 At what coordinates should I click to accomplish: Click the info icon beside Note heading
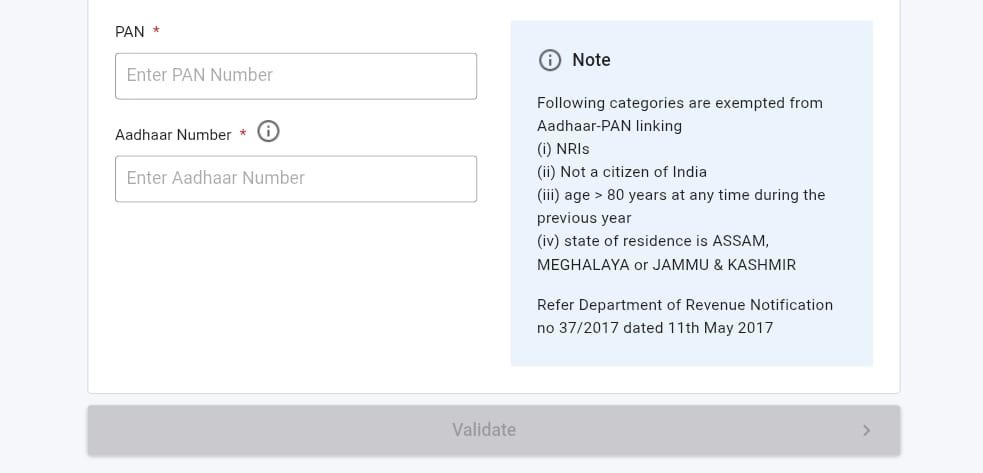pos(550,60)
